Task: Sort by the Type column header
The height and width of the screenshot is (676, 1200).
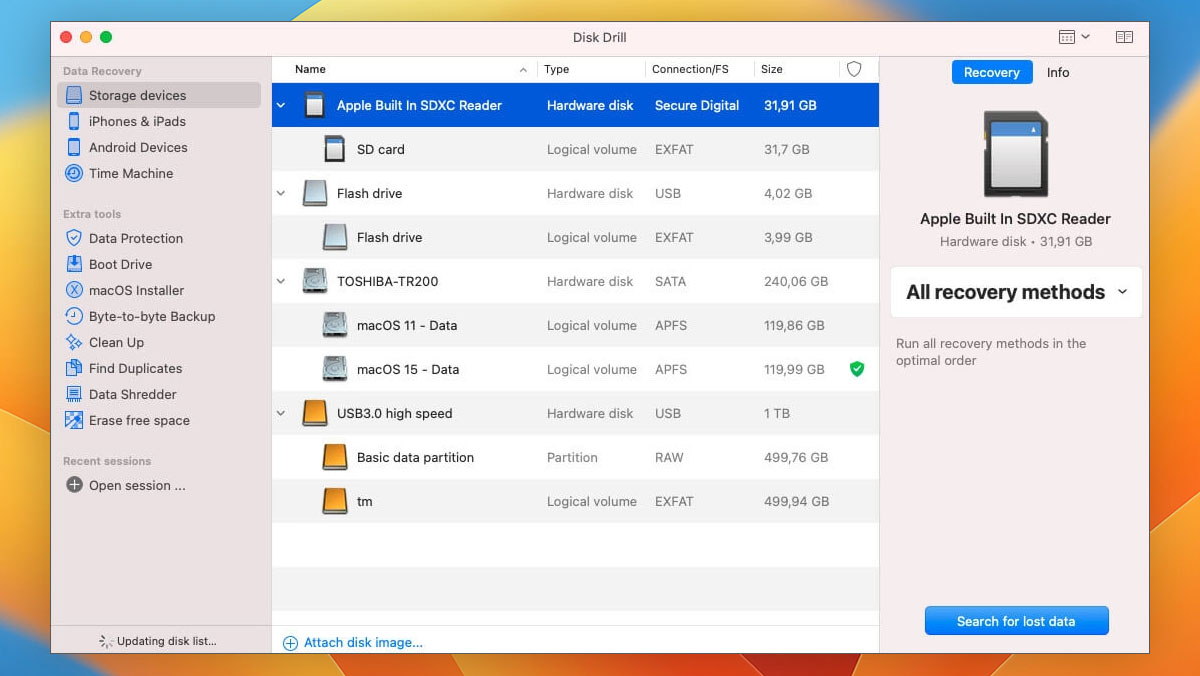Action: [592, 69]
